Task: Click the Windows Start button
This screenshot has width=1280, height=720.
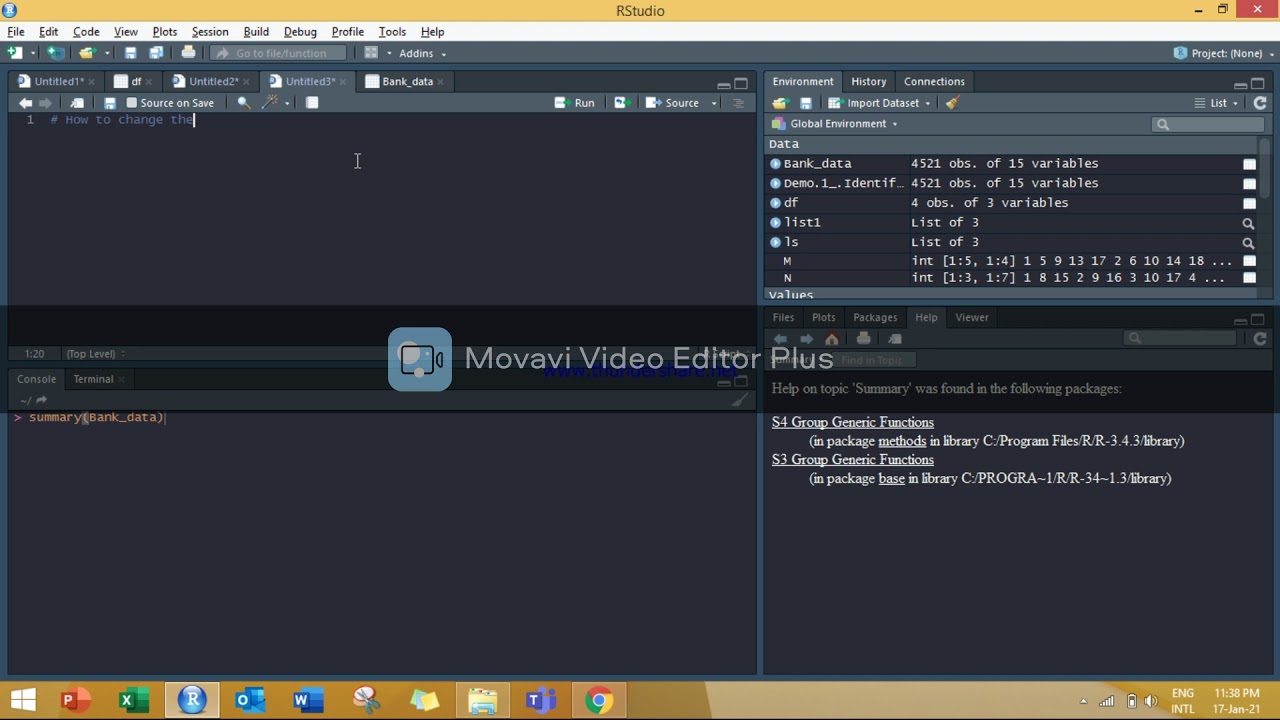Action: coord(23,700)
